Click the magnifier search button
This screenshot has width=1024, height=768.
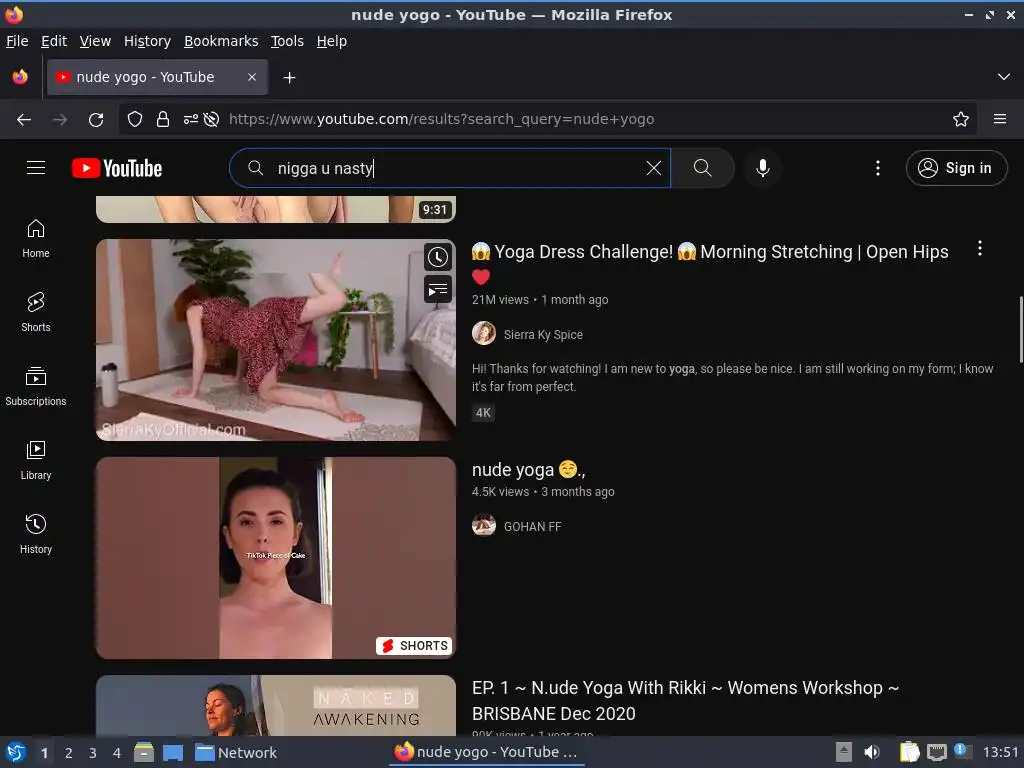(703, 168)
